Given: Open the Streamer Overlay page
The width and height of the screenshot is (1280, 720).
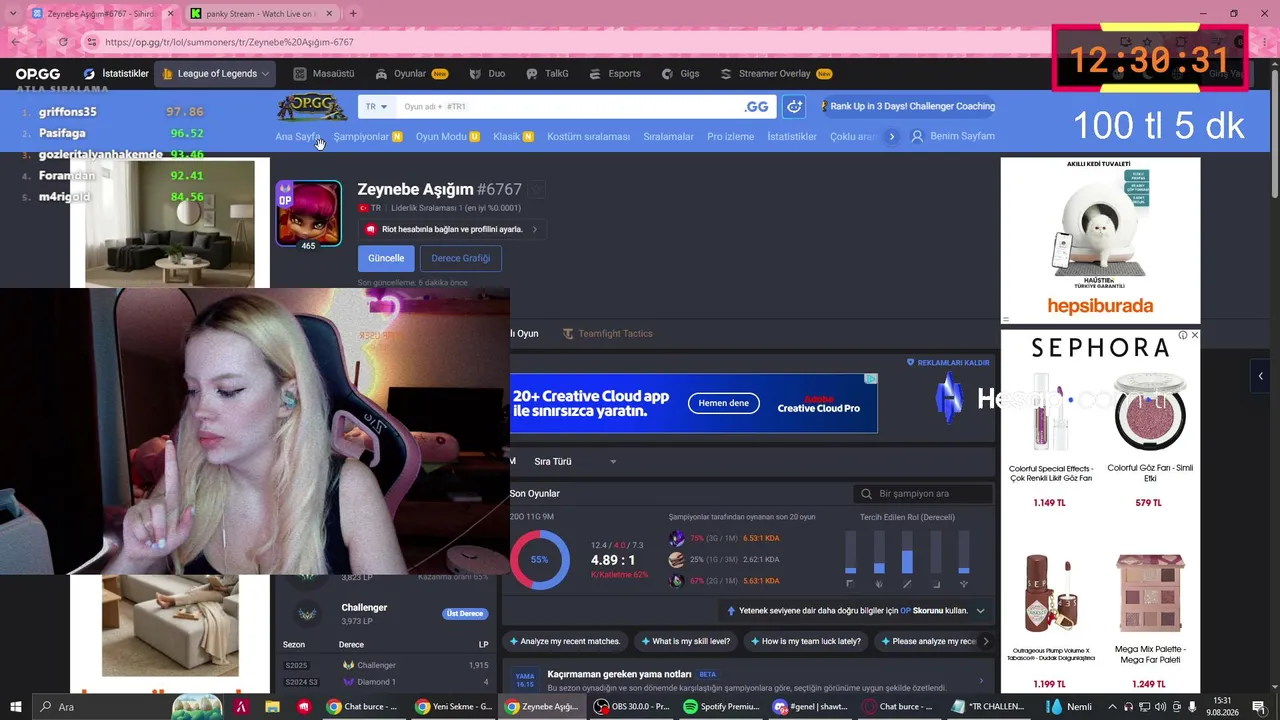Looking at the screenshot, I should (776, 74).
